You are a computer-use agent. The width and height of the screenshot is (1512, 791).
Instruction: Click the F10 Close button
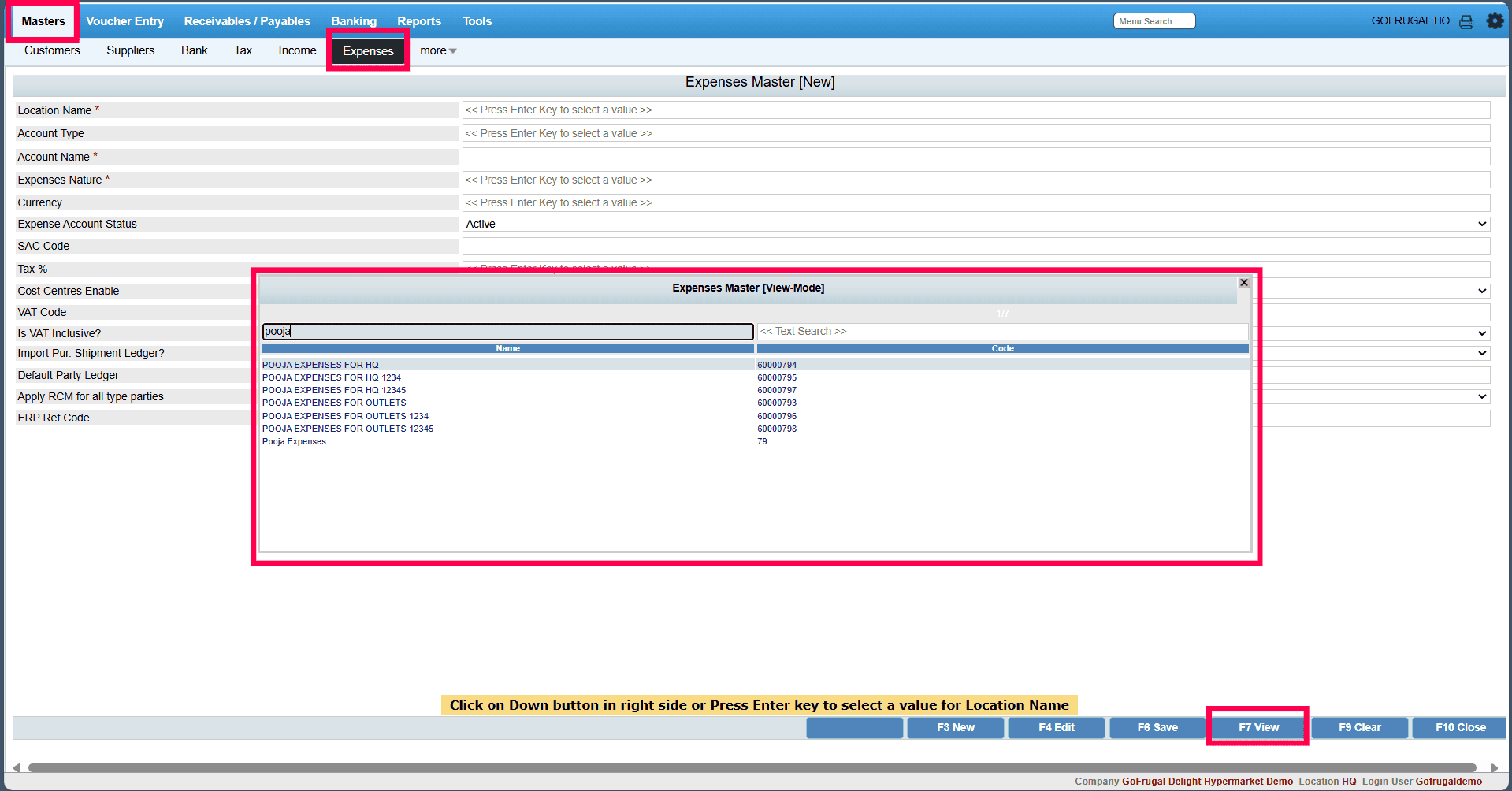click(x=1460, y=728)
